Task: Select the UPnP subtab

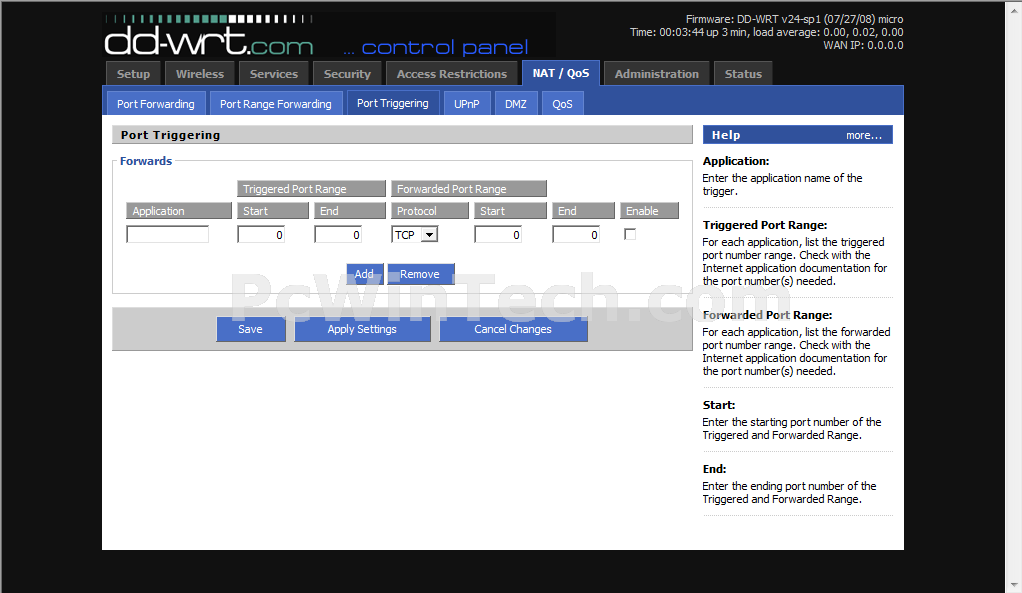Action: pyautogui.click(x=467, y=104)
